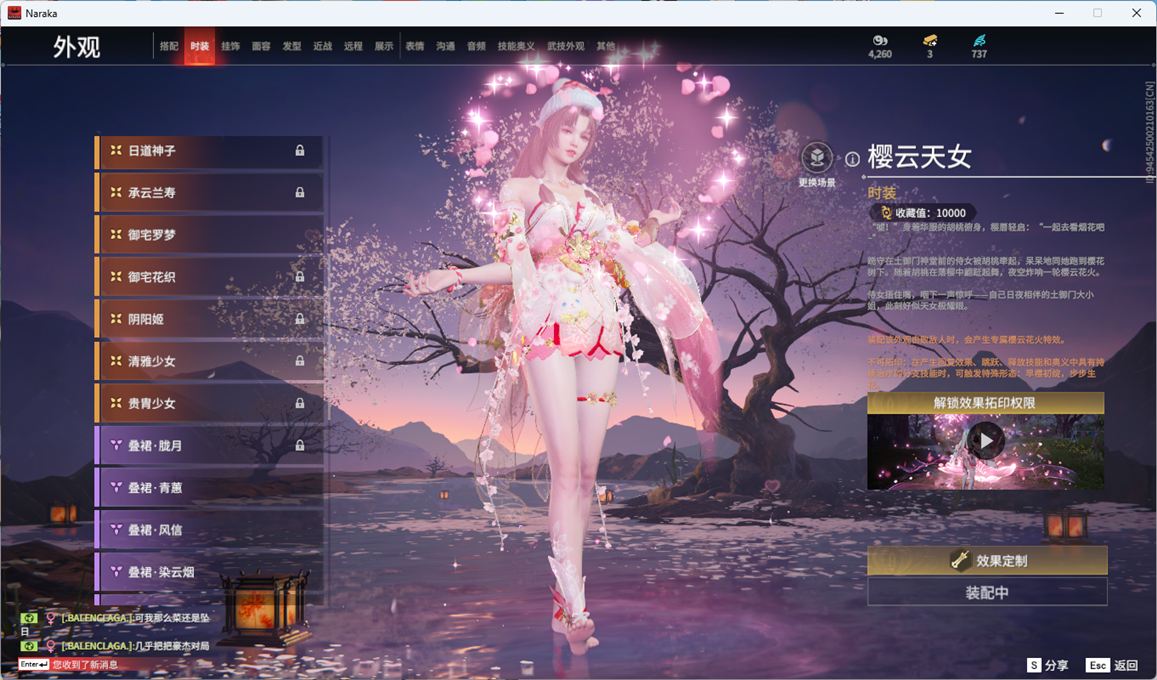Click the 解锁效果拓印权限 banner

pyautogui.click(x=985, y=403)
